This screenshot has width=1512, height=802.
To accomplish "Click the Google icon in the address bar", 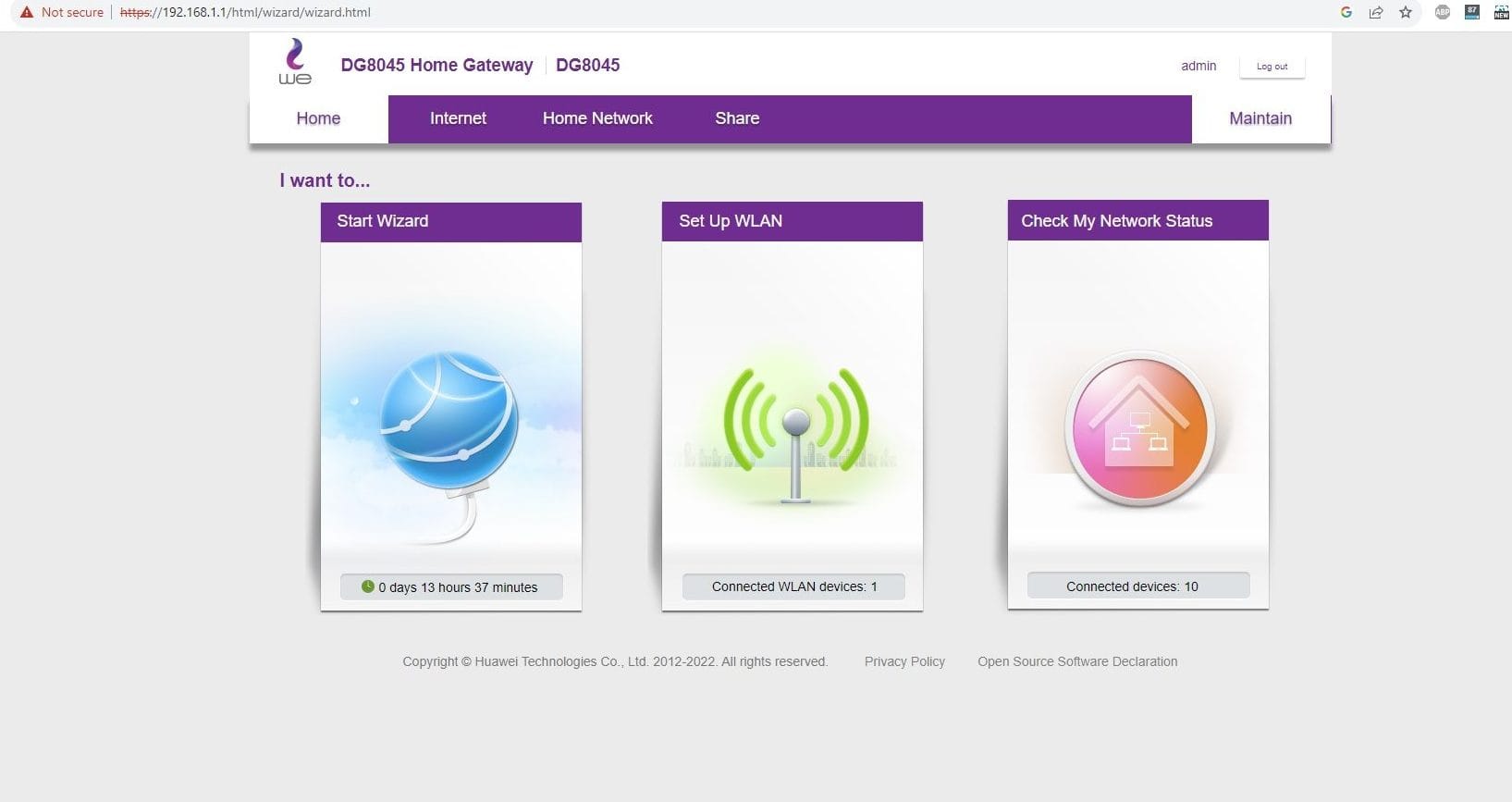I will (x=1346, y=12).
